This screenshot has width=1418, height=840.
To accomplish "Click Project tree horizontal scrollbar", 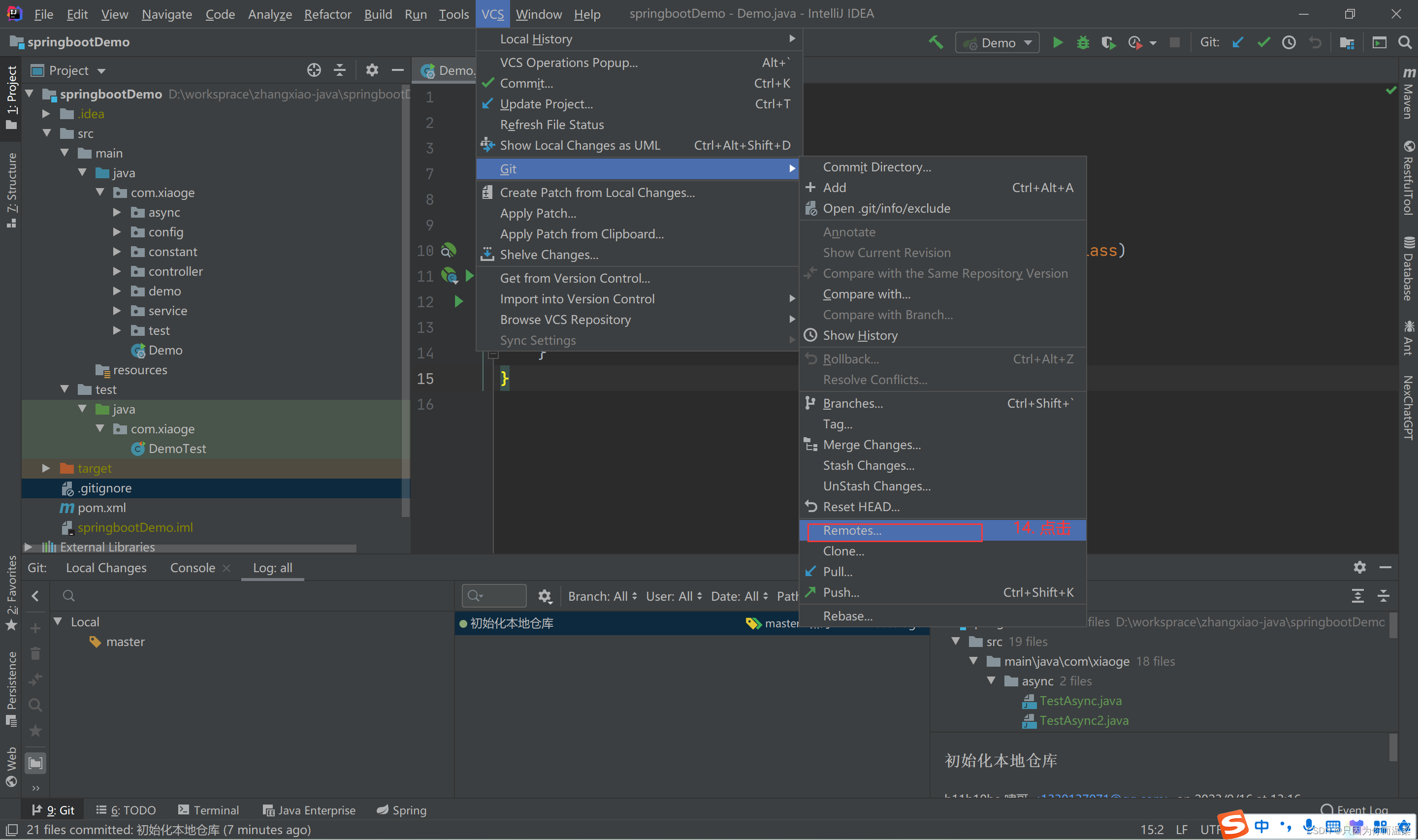I will pos(191,548).
